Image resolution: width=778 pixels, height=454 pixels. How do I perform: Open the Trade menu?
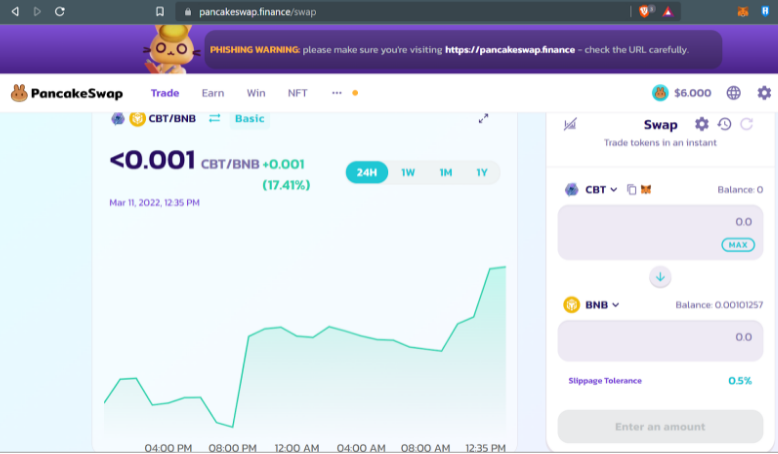tap(165, 93)
